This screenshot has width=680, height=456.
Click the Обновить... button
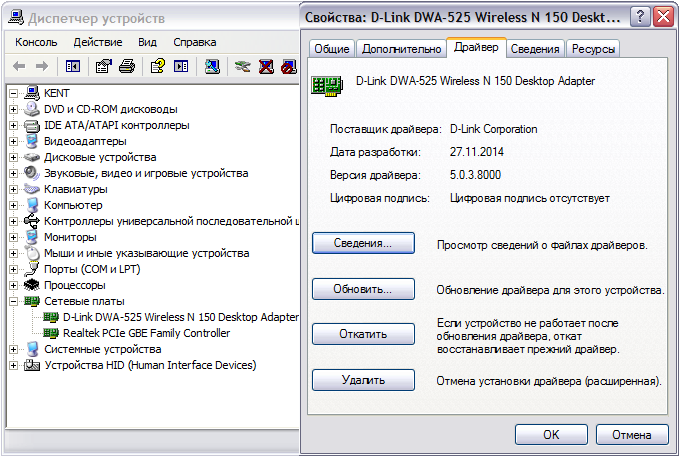coord(363,289)
